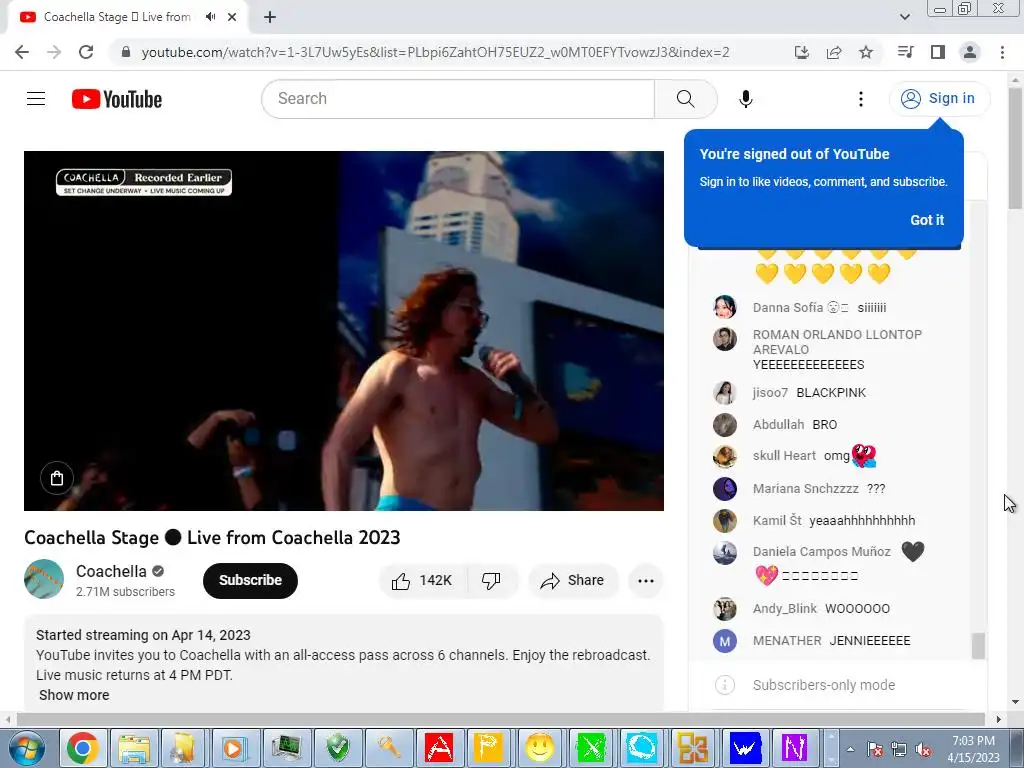Open the YouTube hamburger guide menu
This screenshot has height=768, width=1024.
36,99
